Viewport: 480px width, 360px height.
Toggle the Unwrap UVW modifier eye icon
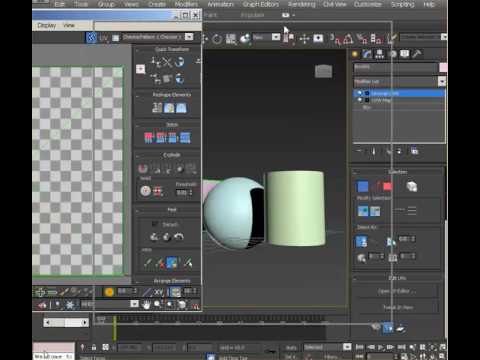[x=360, y=93]
